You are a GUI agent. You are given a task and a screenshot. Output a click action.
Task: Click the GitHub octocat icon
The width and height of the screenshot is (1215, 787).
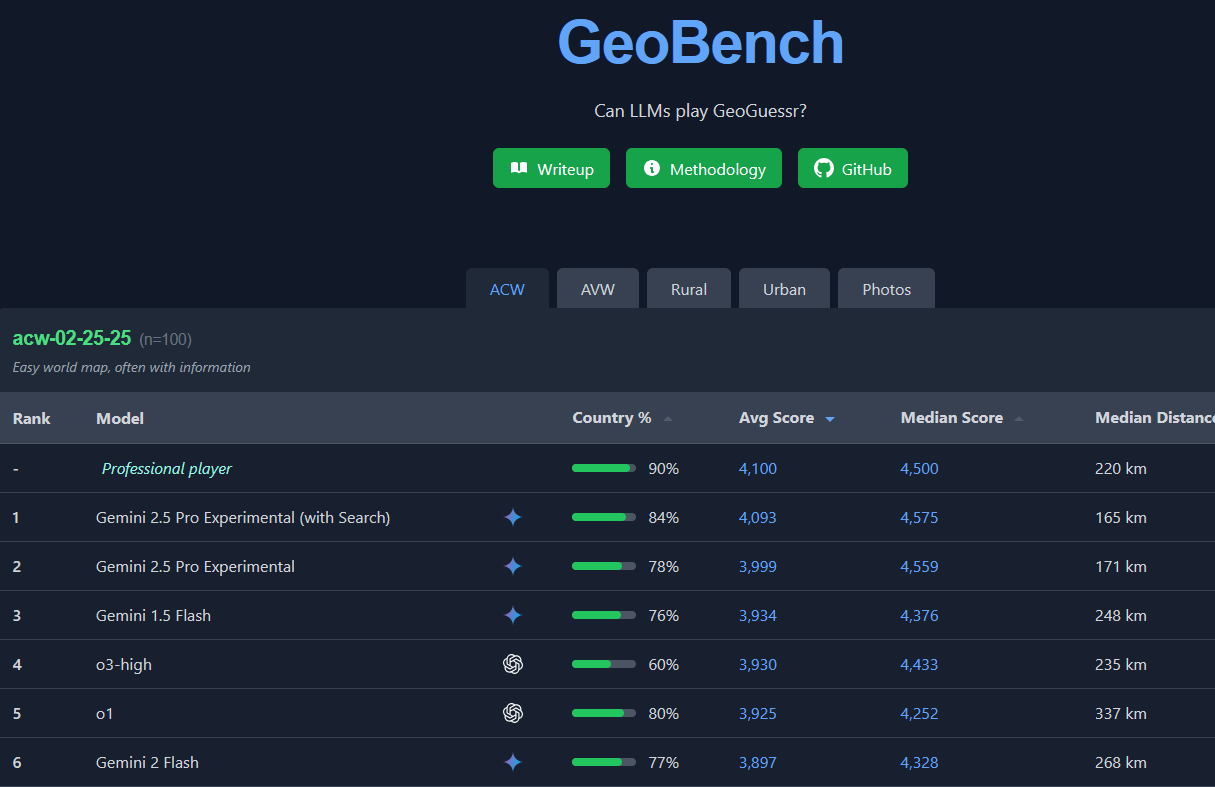coord(824,168)
